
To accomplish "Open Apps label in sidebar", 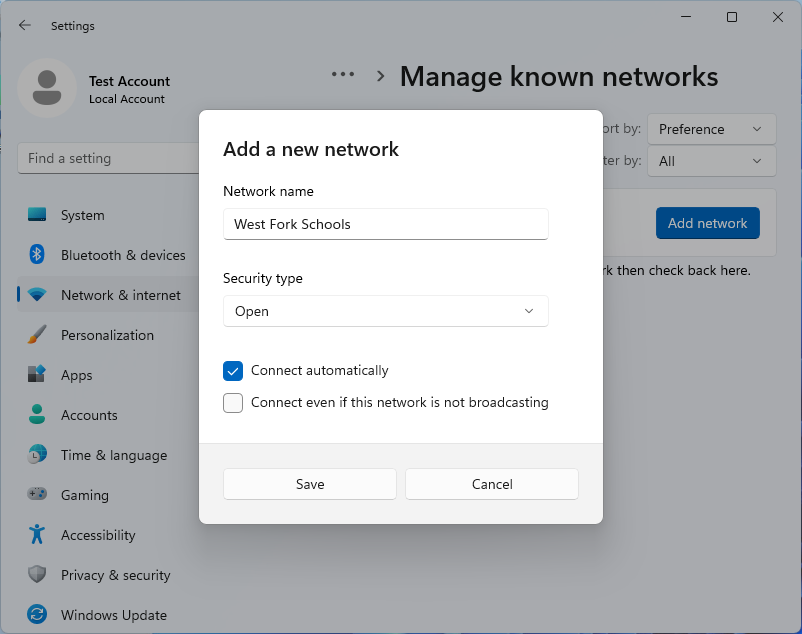I will pyautogui.click(x=77, y=375).
